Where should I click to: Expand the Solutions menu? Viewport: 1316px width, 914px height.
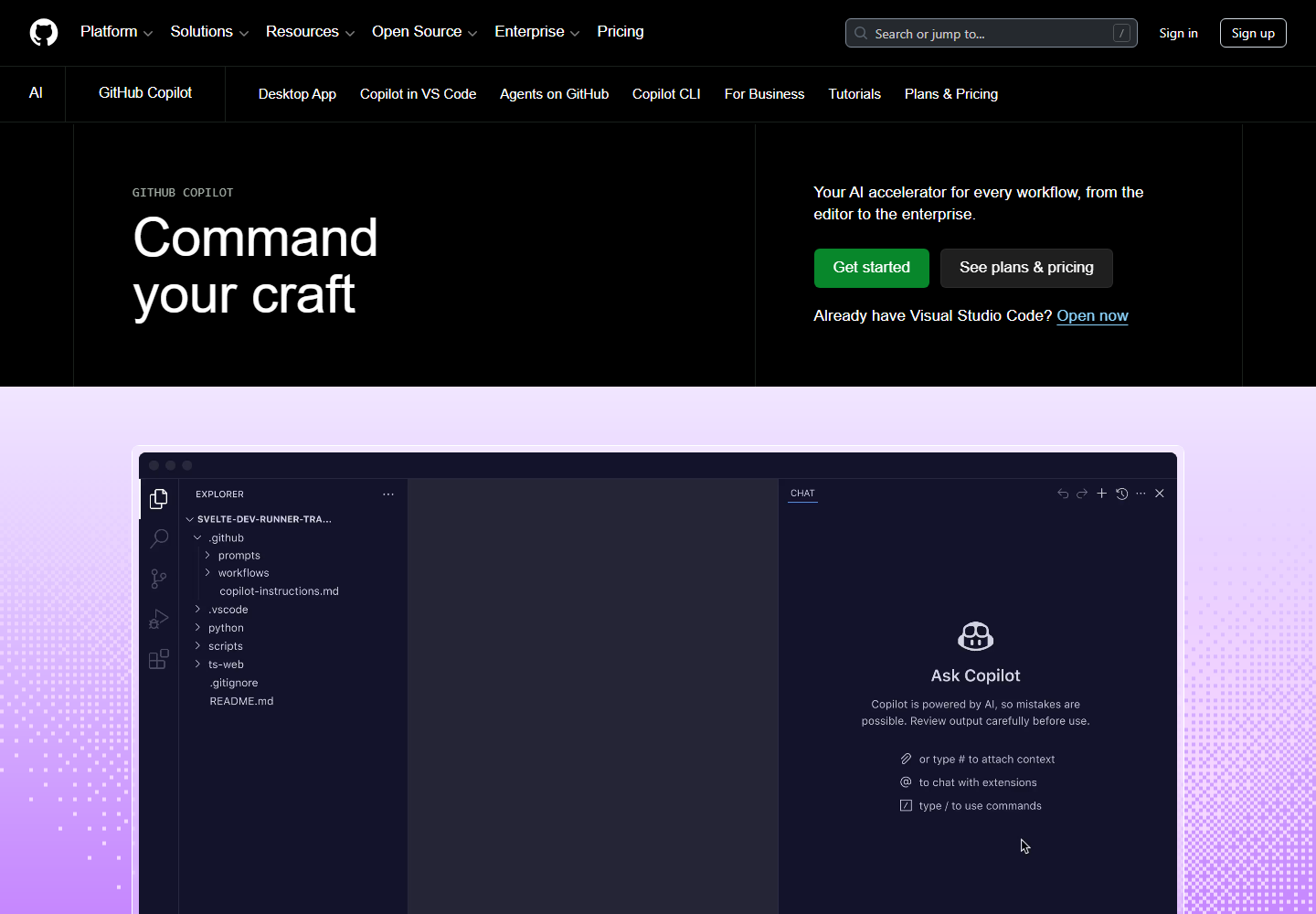209,32
